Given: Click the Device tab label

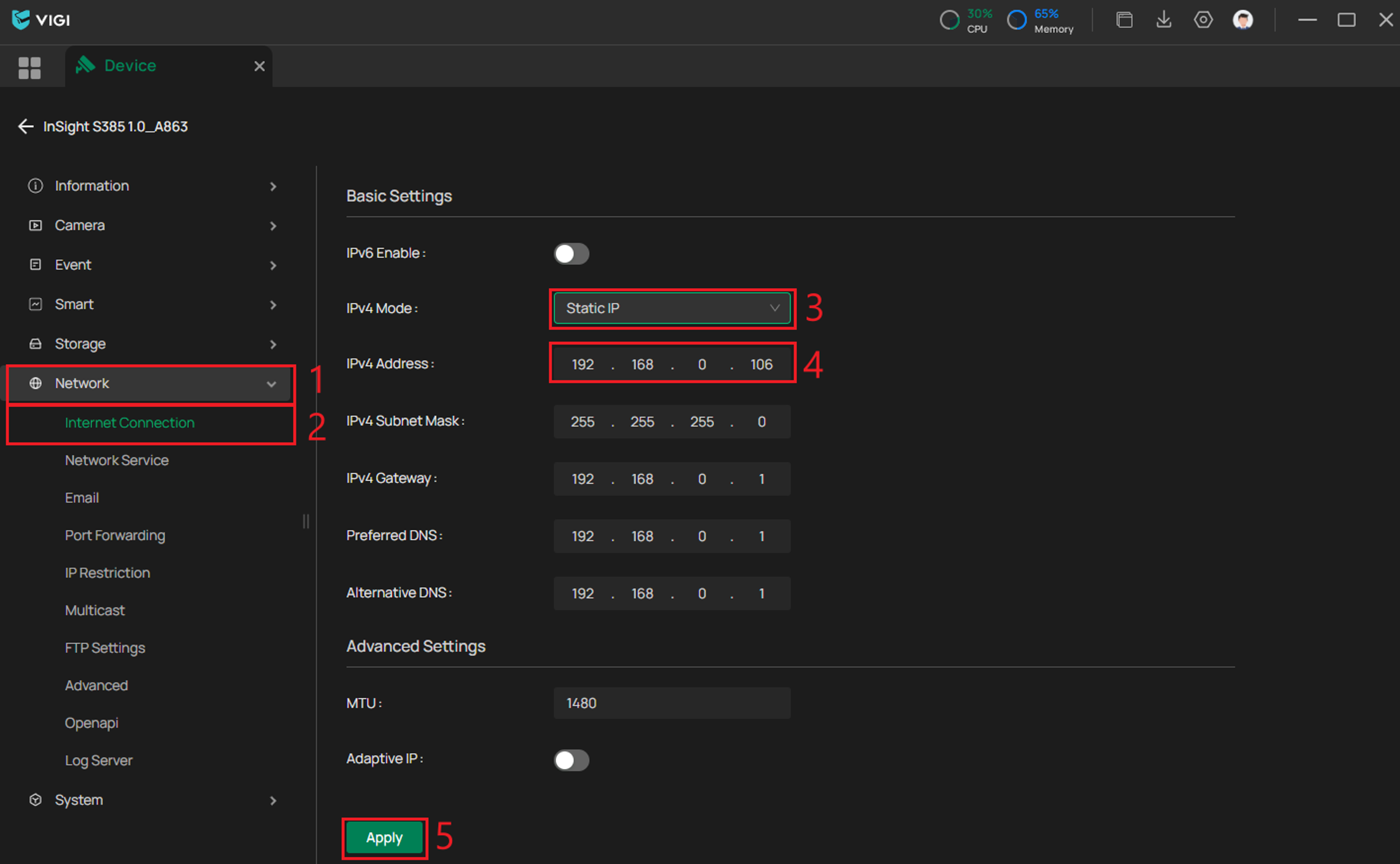Looking at the screenshot, I should pos(130,65).
